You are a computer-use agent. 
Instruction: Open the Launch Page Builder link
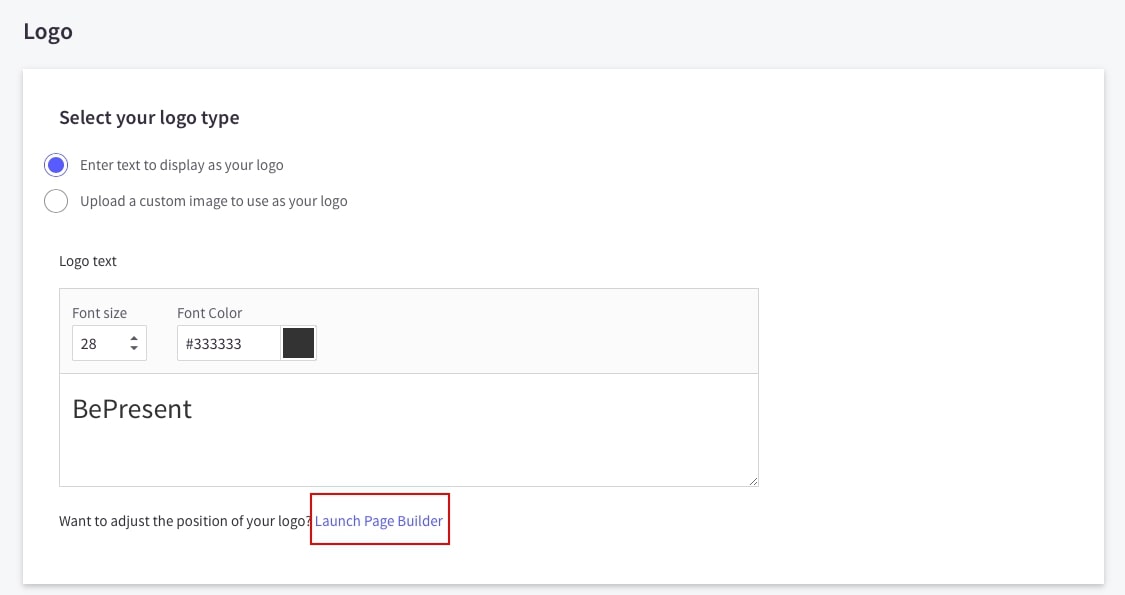point(379,521)
